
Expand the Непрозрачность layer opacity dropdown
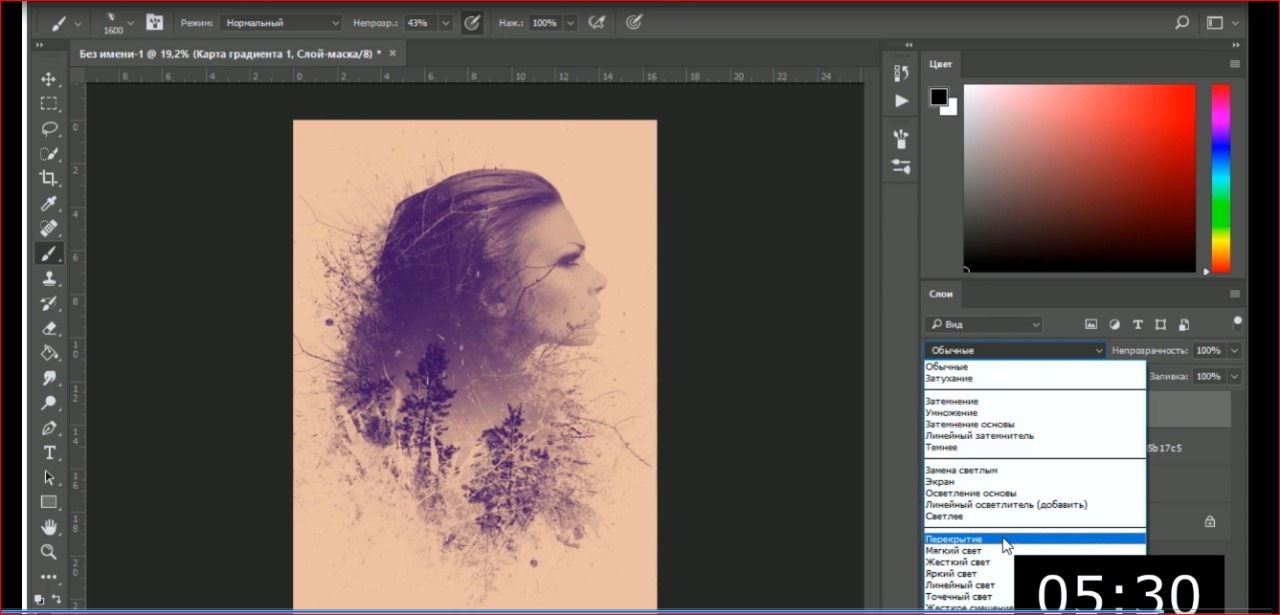coord(1234,350)
